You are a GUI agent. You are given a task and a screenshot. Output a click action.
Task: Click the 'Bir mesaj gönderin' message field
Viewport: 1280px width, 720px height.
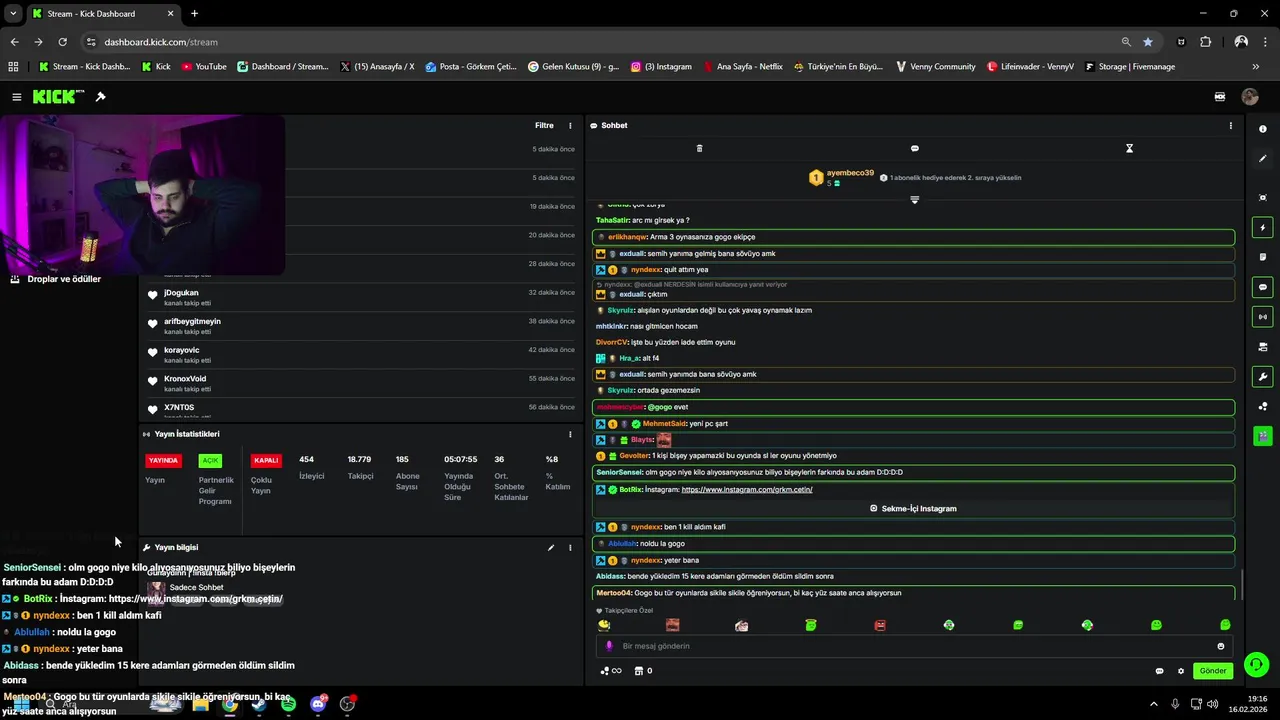click(915, 646)
